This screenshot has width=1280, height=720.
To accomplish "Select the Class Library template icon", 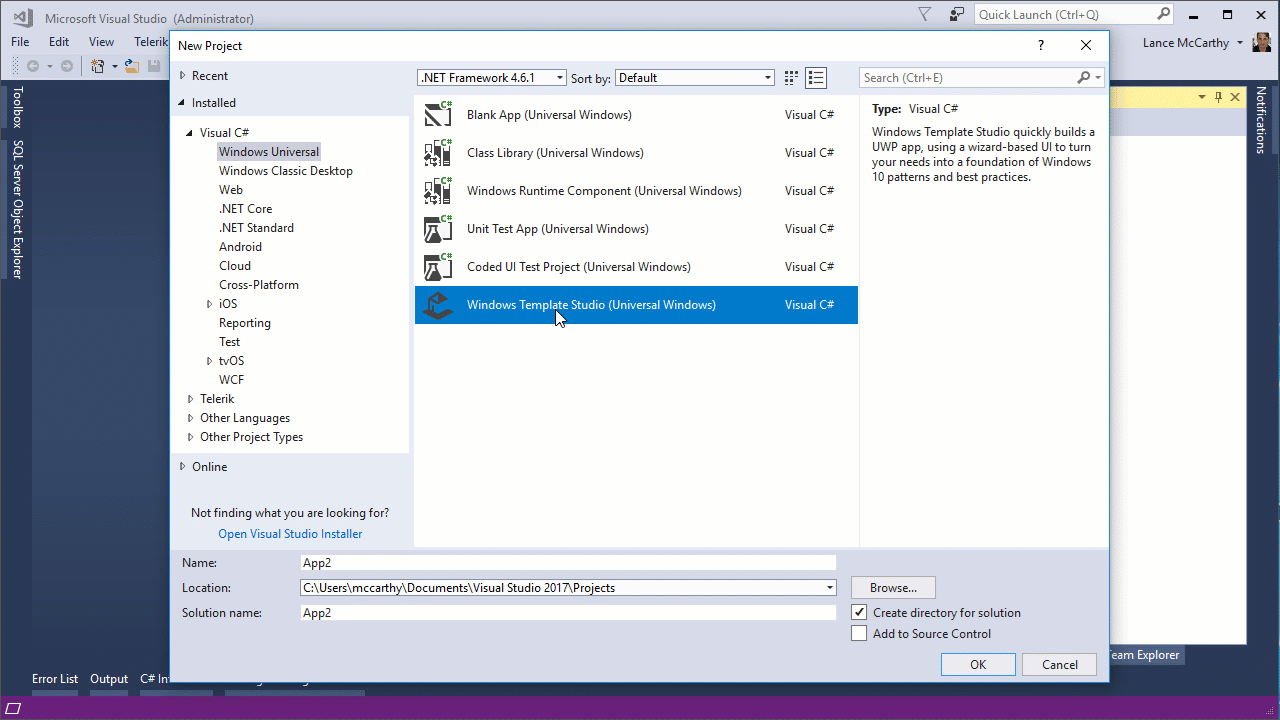I will 438,153.
